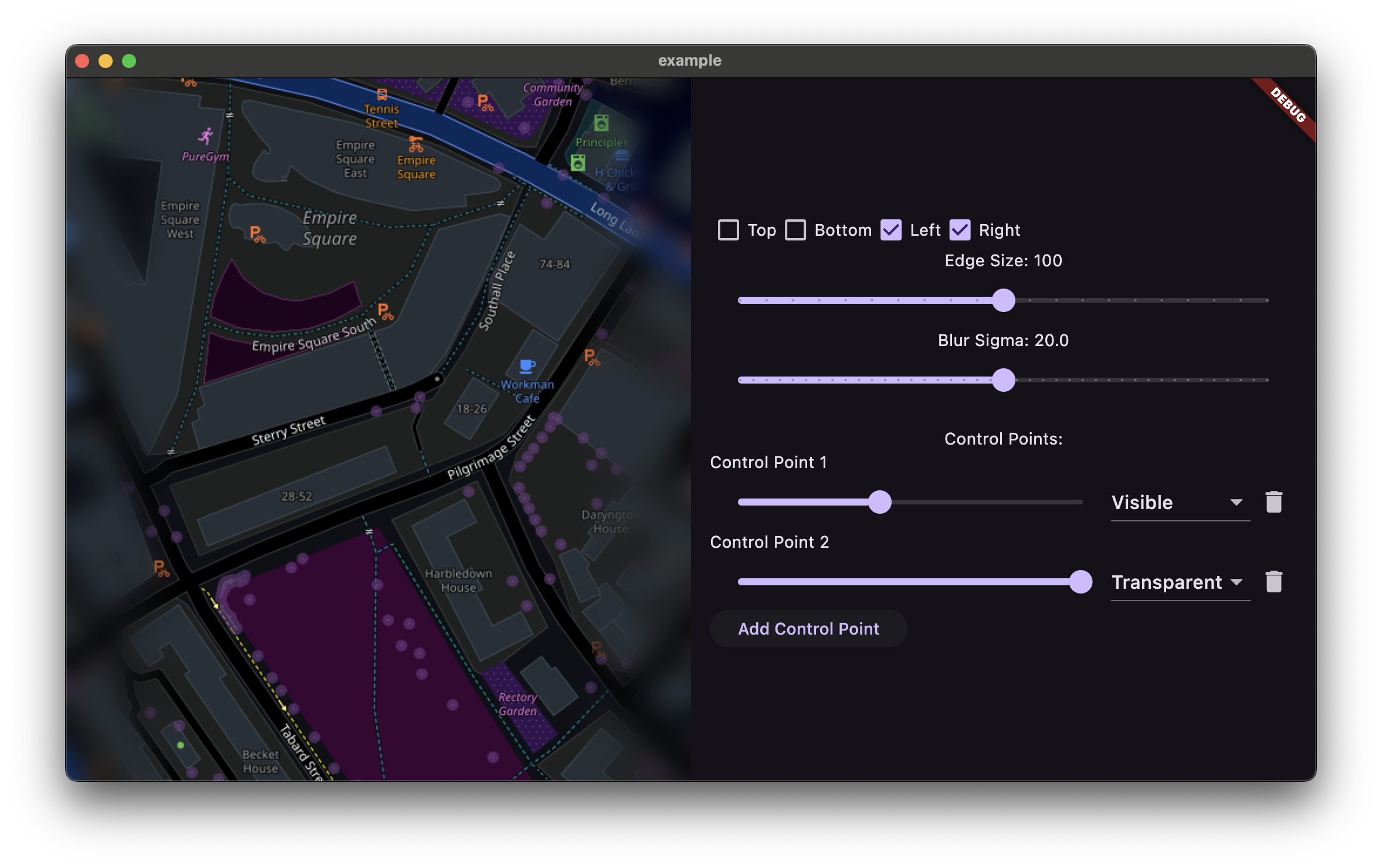Screen dimensions: 1382x868
Task: Click the Empire Square bicycle rental icon
Action: [x=416, y=144]
